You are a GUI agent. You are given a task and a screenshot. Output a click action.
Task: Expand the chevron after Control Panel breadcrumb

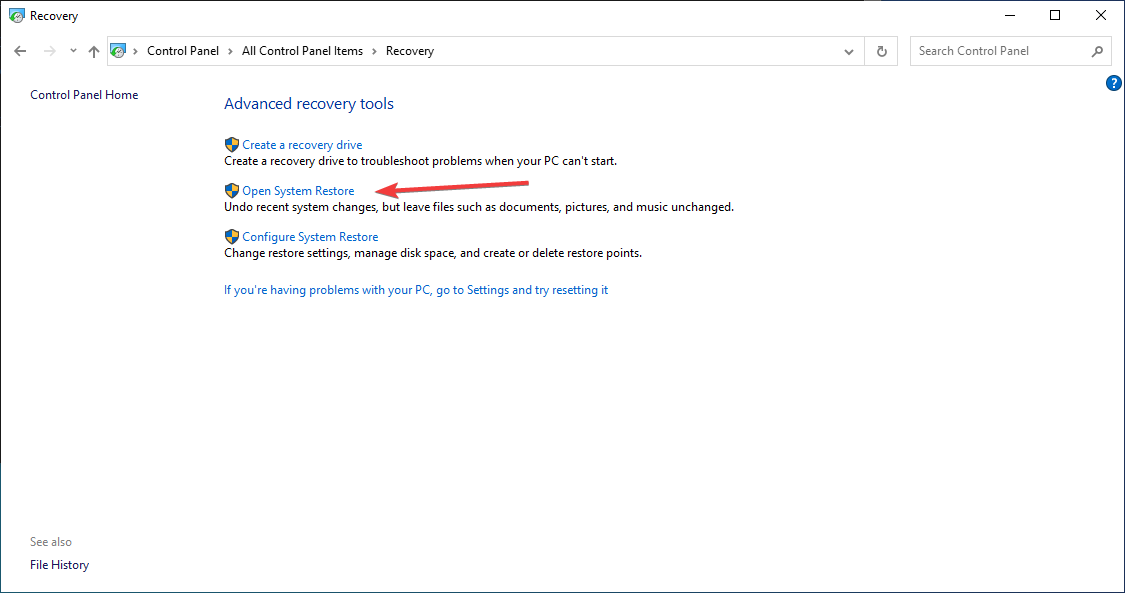[x=228, y=50]
